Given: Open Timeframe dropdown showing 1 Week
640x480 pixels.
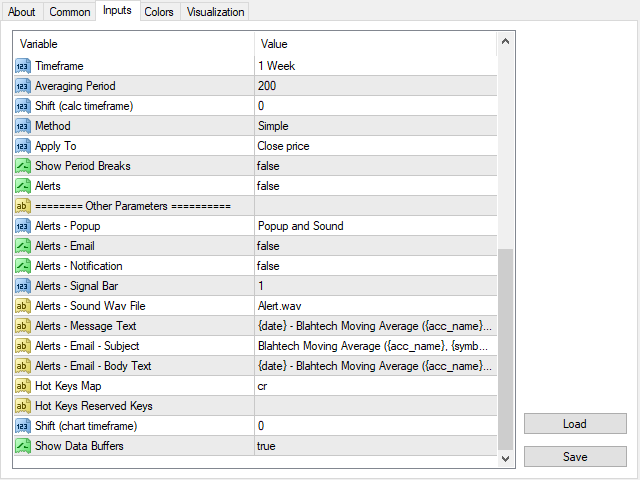Looking at the screenshot, I should (x=374, y=66).
